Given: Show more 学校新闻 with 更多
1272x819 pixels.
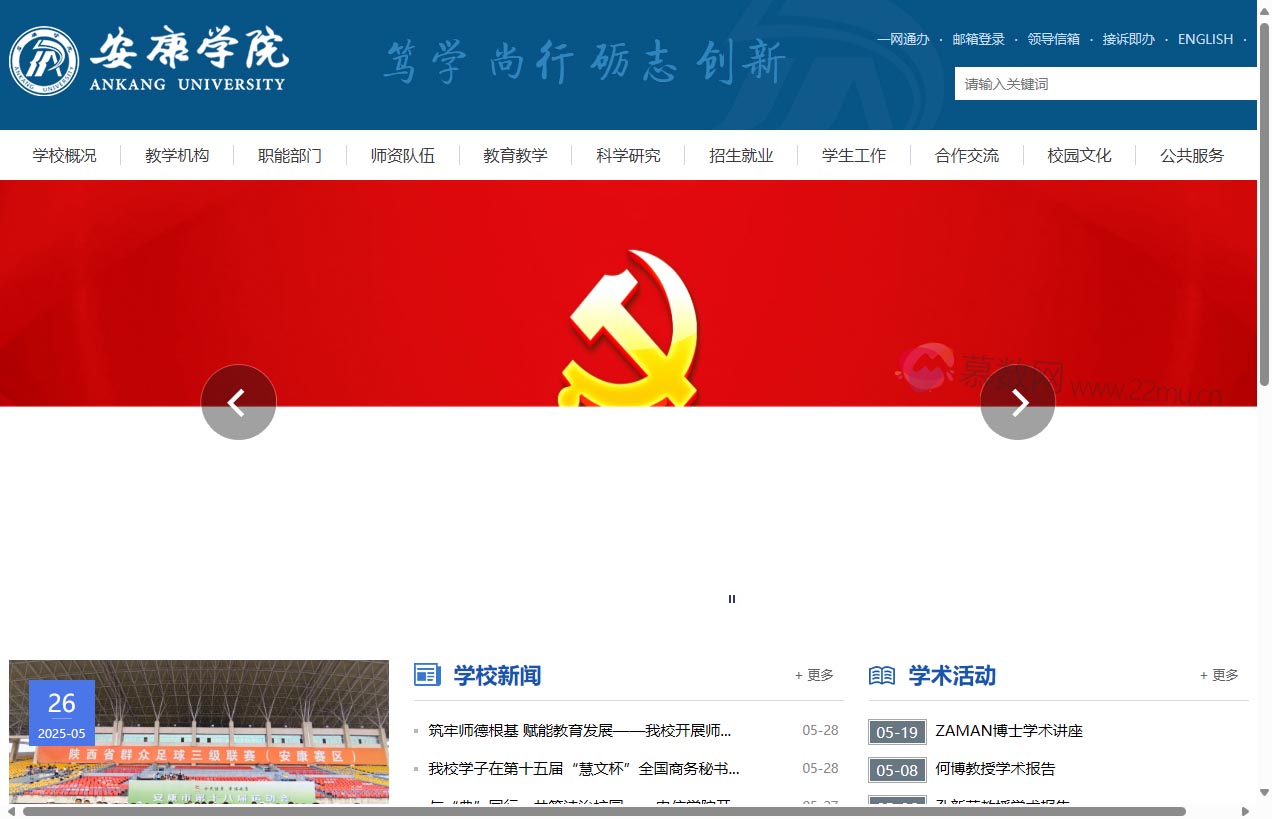Looking at the screenshot, I should (x=814, y=675).
